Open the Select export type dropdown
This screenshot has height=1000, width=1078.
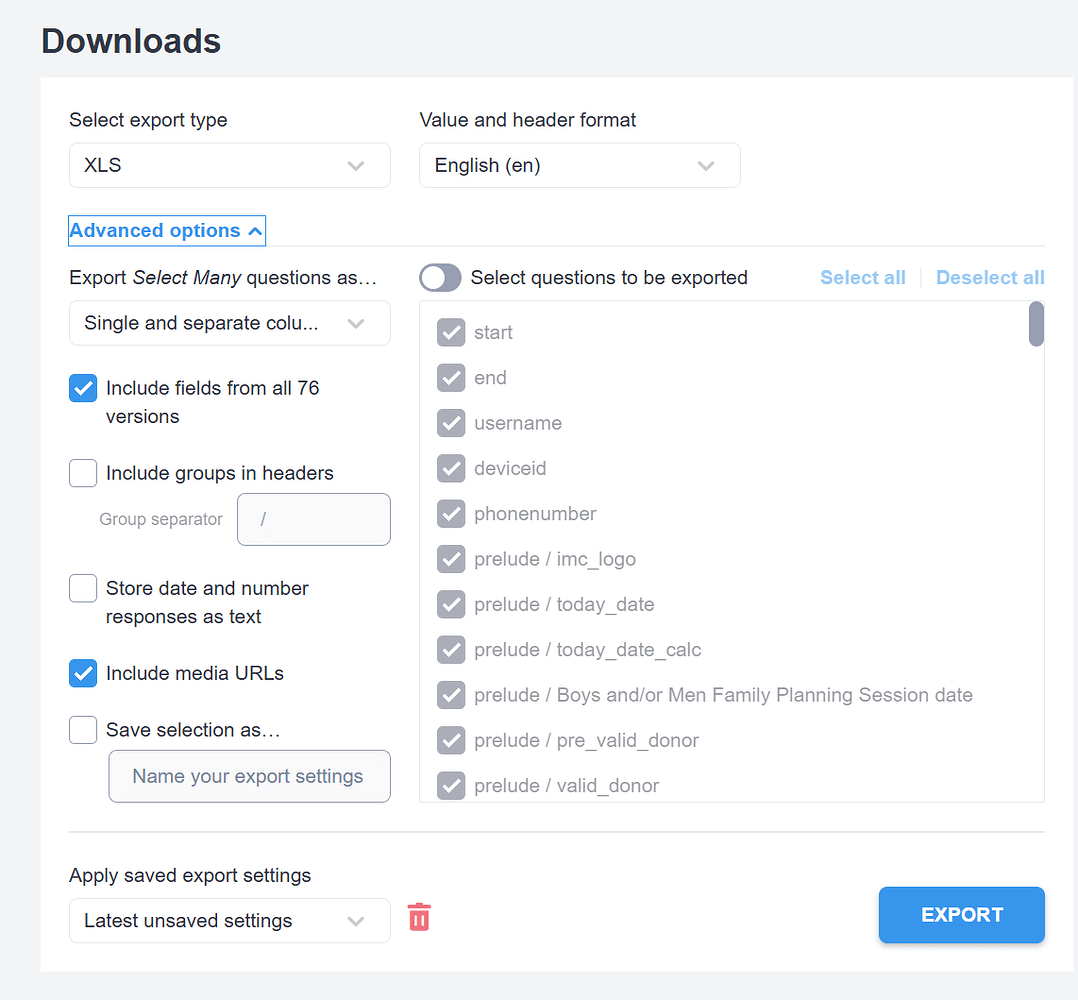pyautogui.click(x=229, y=164)
